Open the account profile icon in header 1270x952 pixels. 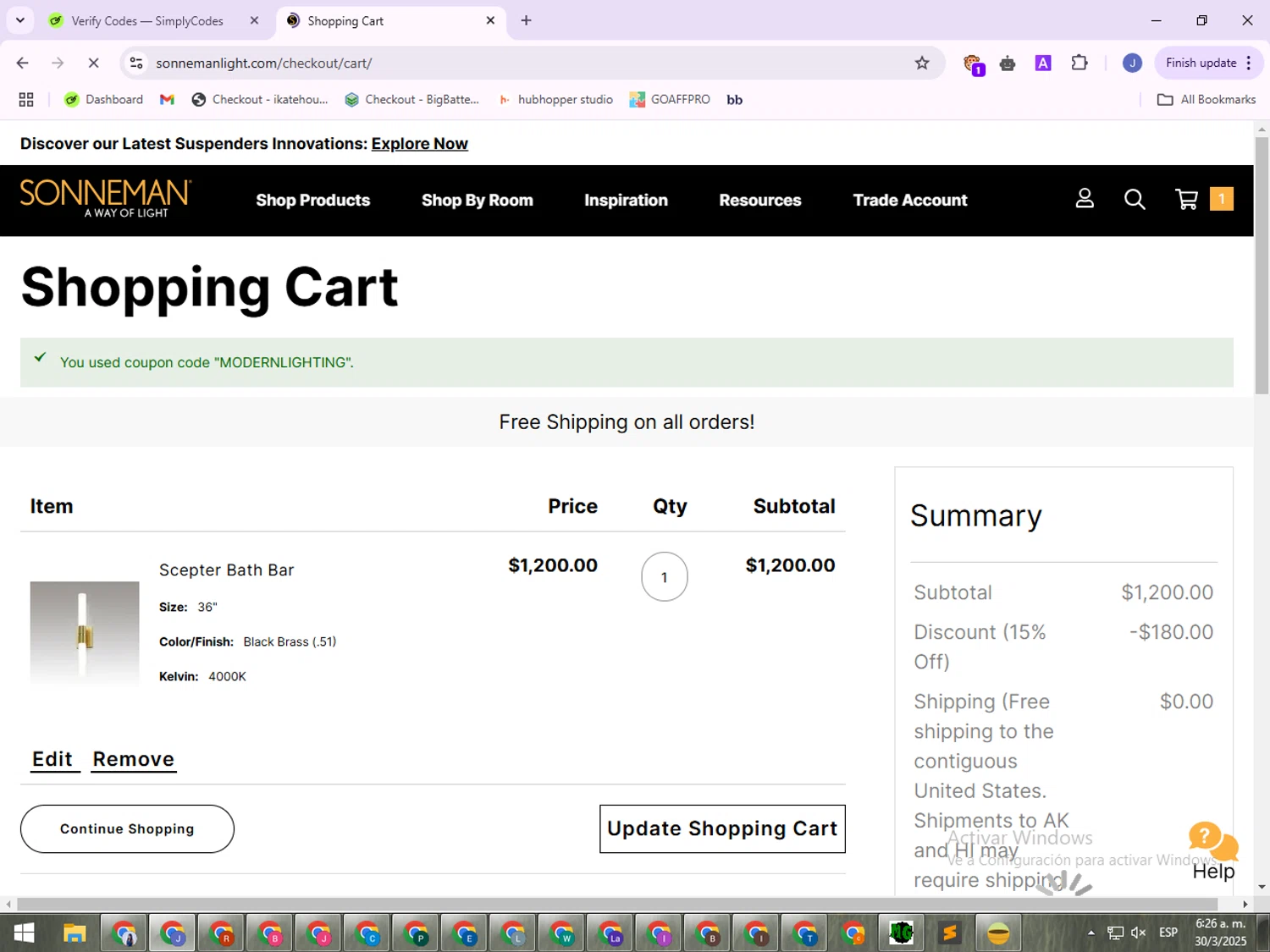1085,199
